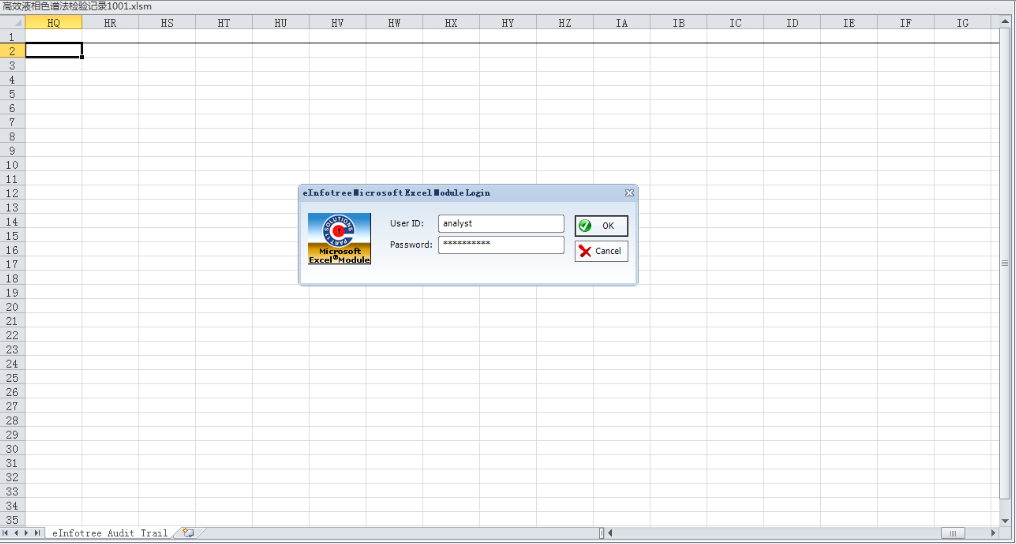
Task: Click the horizontal scrollbar left arrow
Action: 610,533
